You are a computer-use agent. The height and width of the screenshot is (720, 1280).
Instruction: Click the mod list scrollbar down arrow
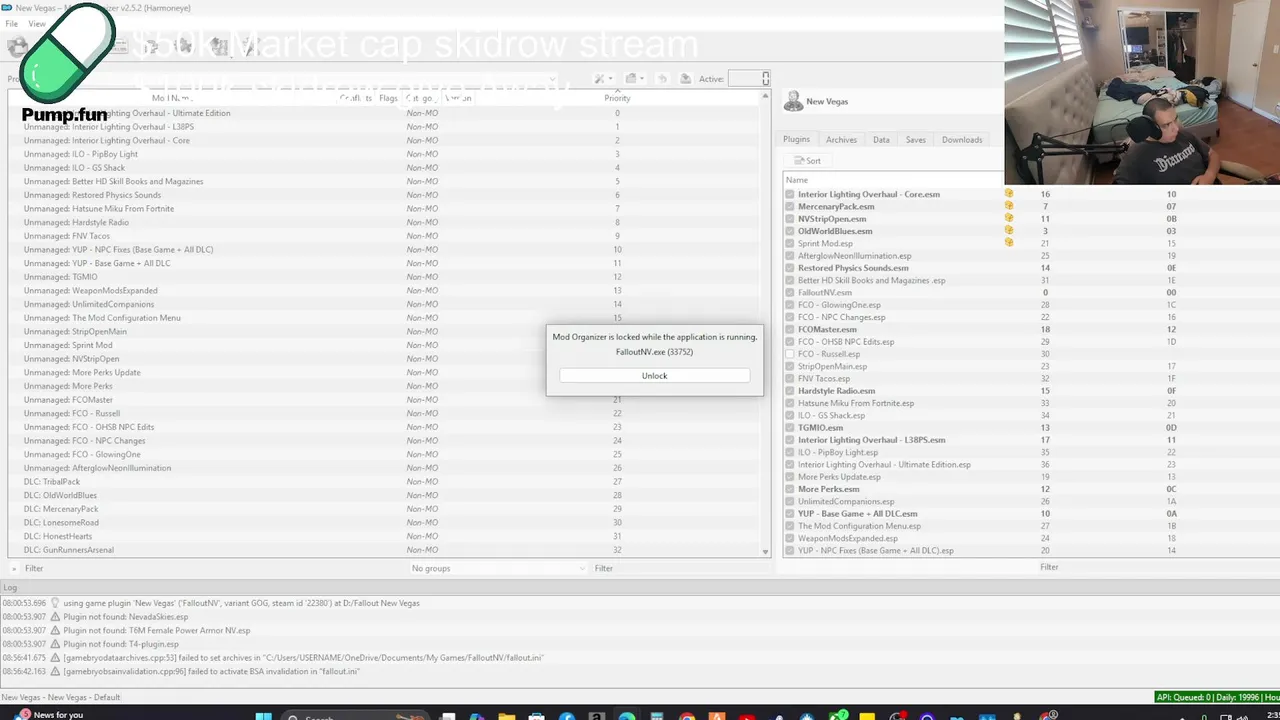click(x=765, y=552)
